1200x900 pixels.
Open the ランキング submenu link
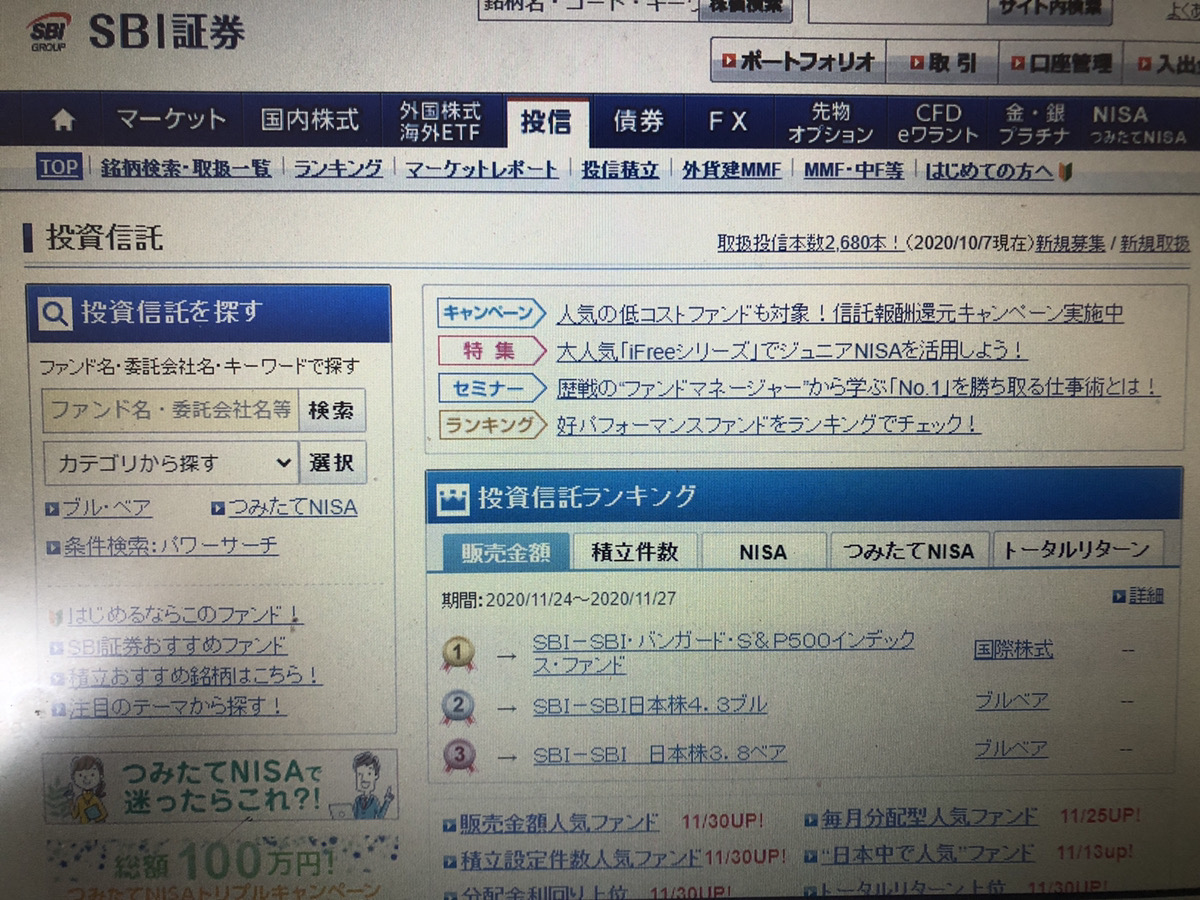pos(338,169)
